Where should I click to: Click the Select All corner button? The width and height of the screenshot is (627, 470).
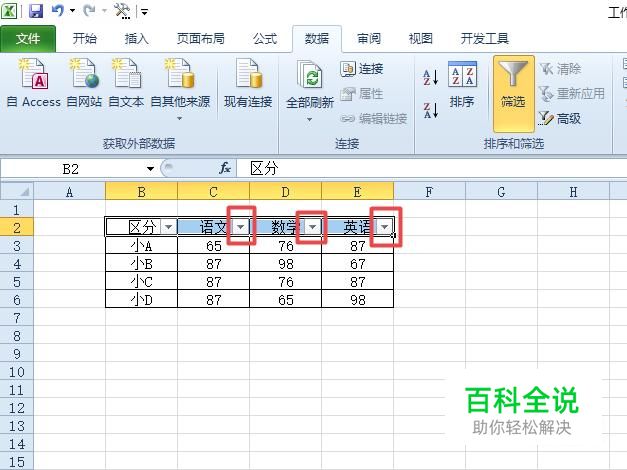click(x=17, y=192)
